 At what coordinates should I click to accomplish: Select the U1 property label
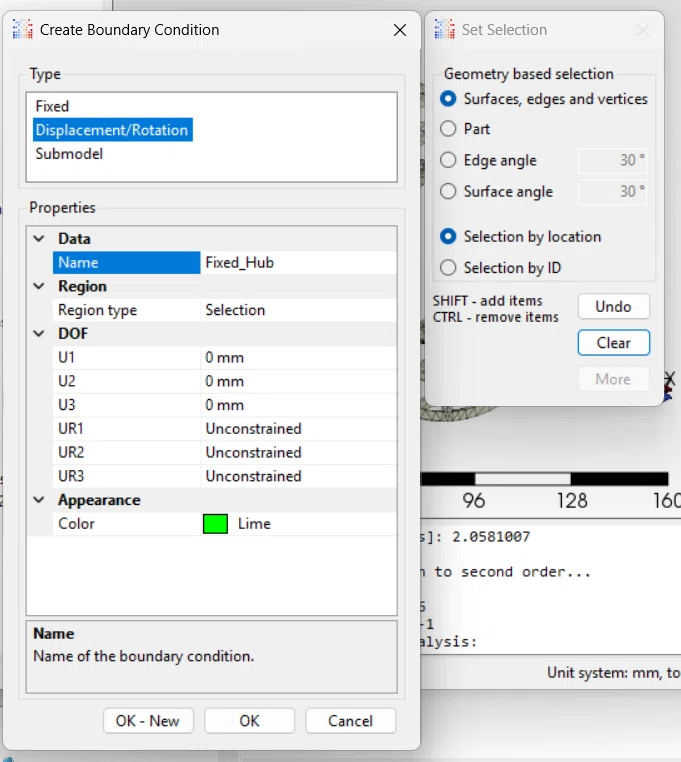(126, 357)
